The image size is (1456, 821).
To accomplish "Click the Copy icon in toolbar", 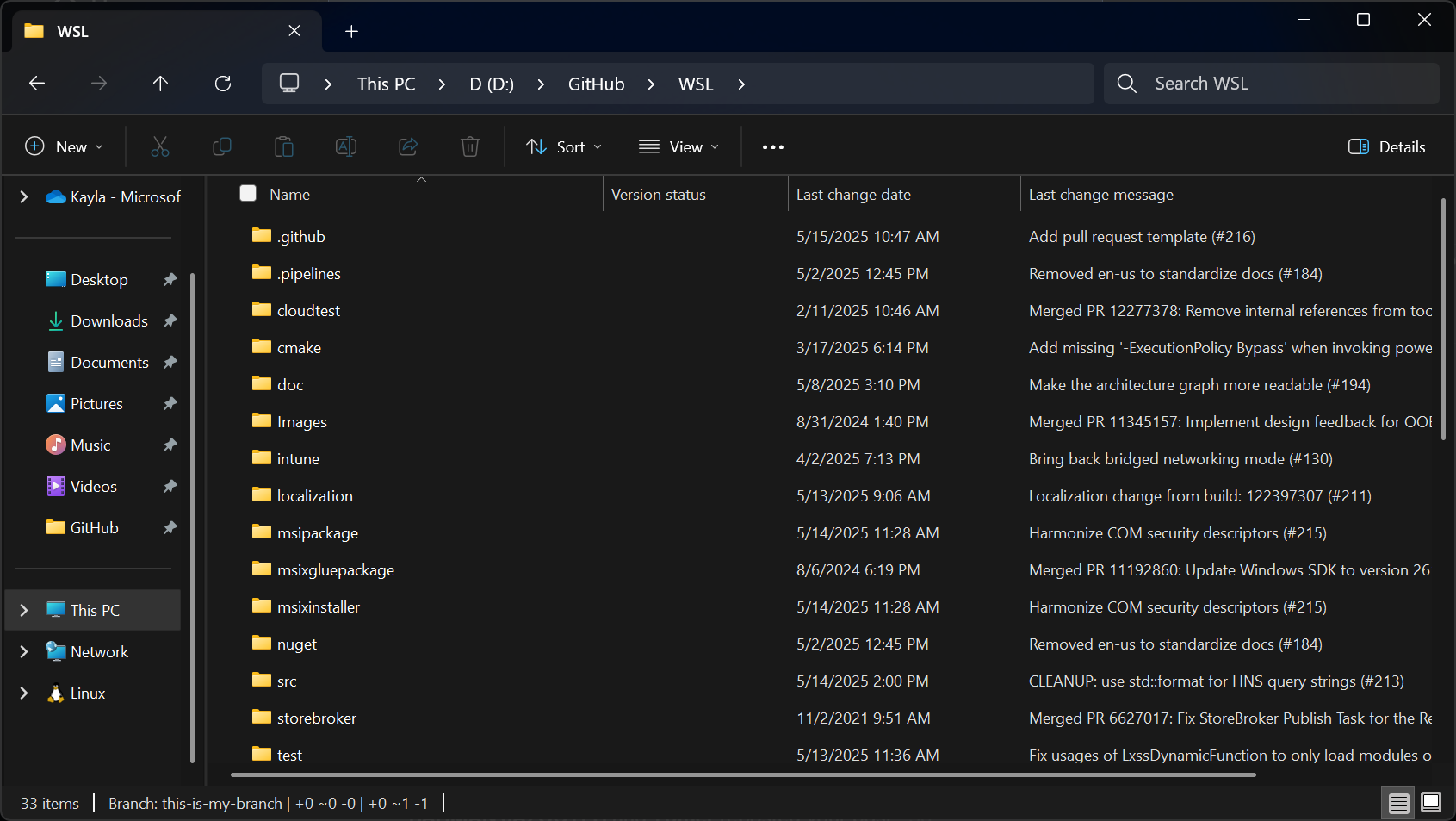I will coord(222,147).
